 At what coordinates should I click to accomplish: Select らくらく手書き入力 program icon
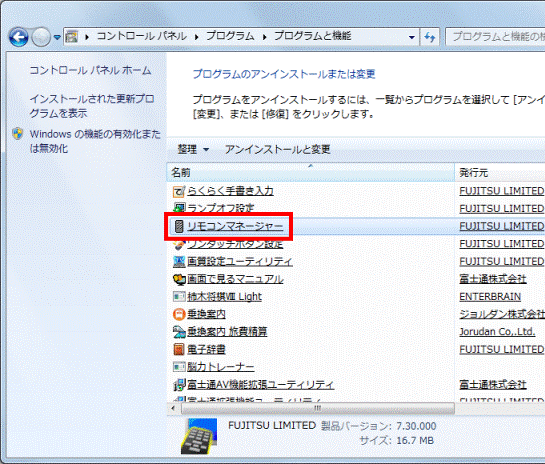(179, 191)
